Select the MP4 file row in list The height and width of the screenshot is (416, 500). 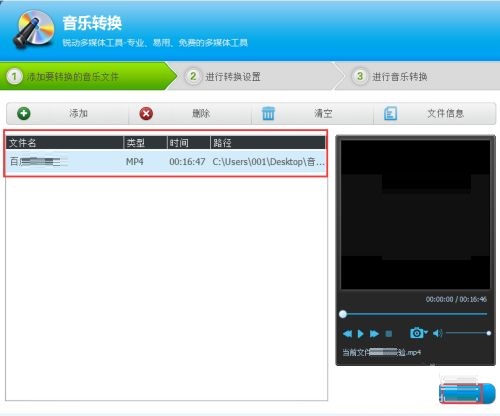click(166, 162)
